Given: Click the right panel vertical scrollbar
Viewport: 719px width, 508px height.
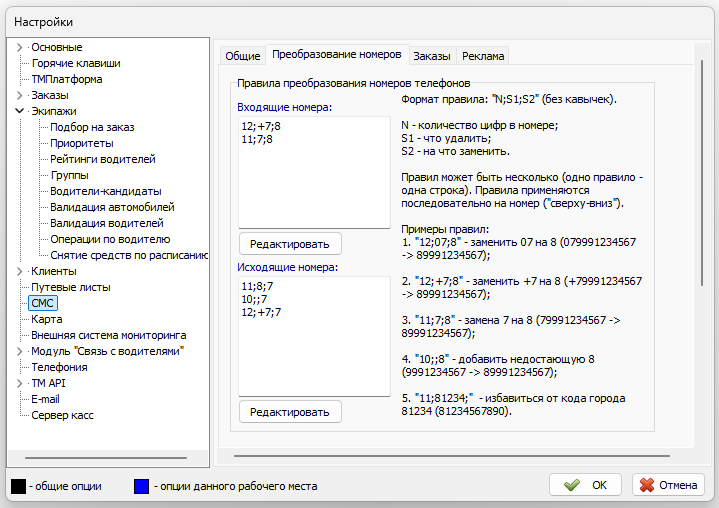Looking at the screenshot, I should click(702, 173).
